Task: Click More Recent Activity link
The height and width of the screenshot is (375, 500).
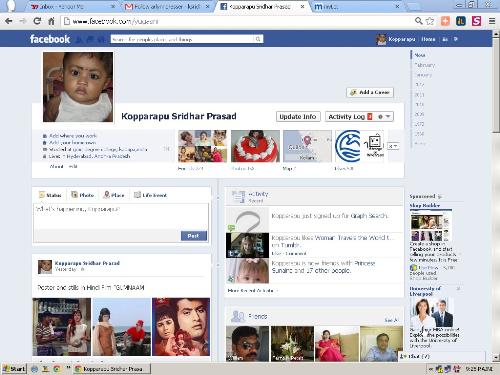Action: point(252,291)
